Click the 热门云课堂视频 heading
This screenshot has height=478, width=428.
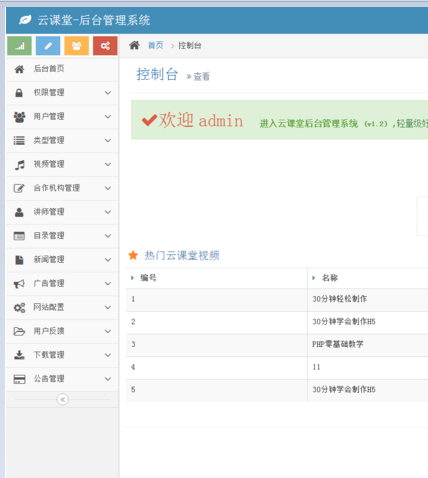(182, 255)
